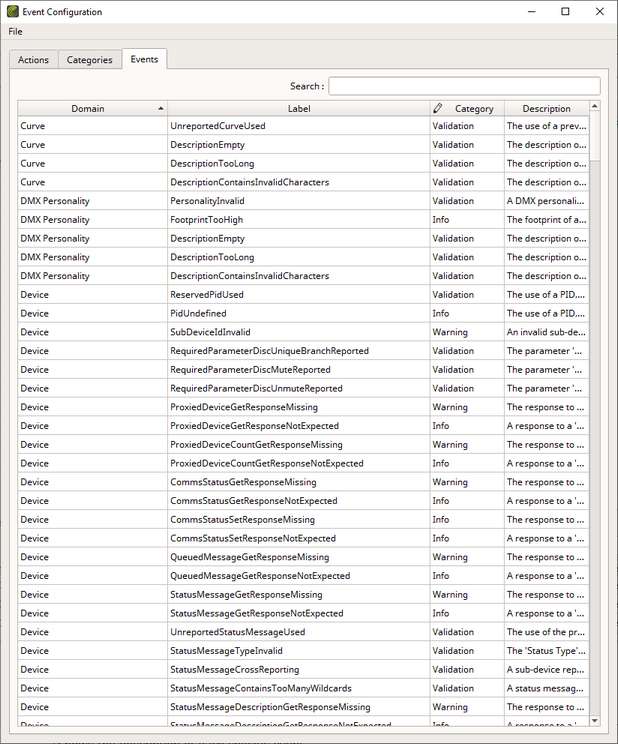This screenshot has width=618, height=744.
Task: Select StatusMessageDescriptionGetResponseMissing label cell
Action: [x=299, y=707]
